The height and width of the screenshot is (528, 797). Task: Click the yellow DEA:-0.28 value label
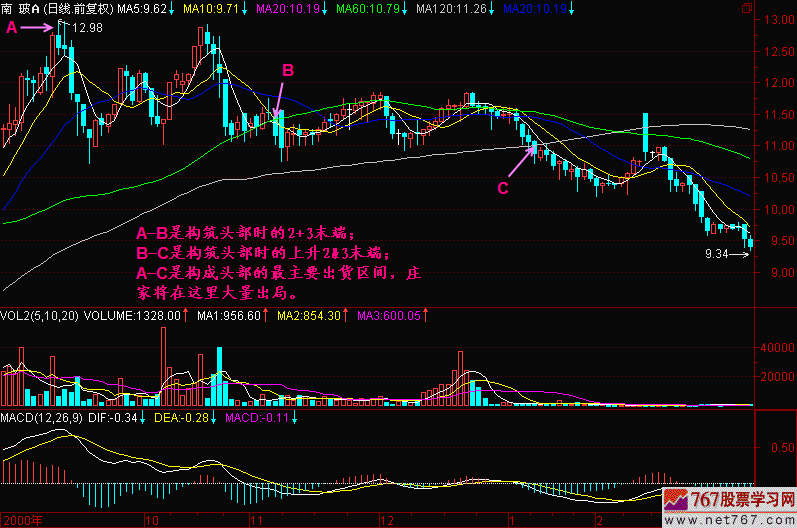pos(185,416)
